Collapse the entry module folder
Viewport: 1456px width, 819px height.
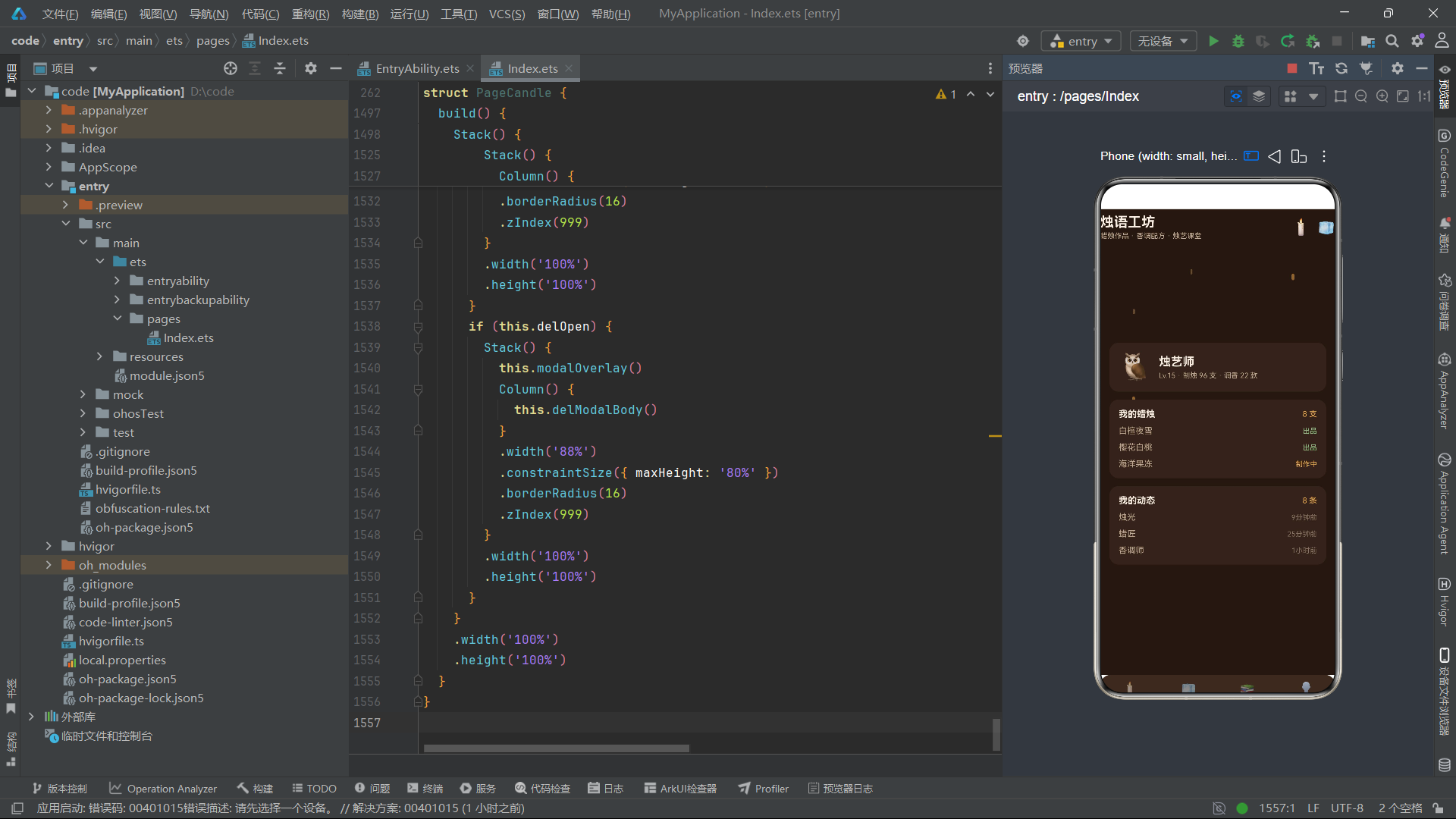pyautogui.click(x=49, y=186)
